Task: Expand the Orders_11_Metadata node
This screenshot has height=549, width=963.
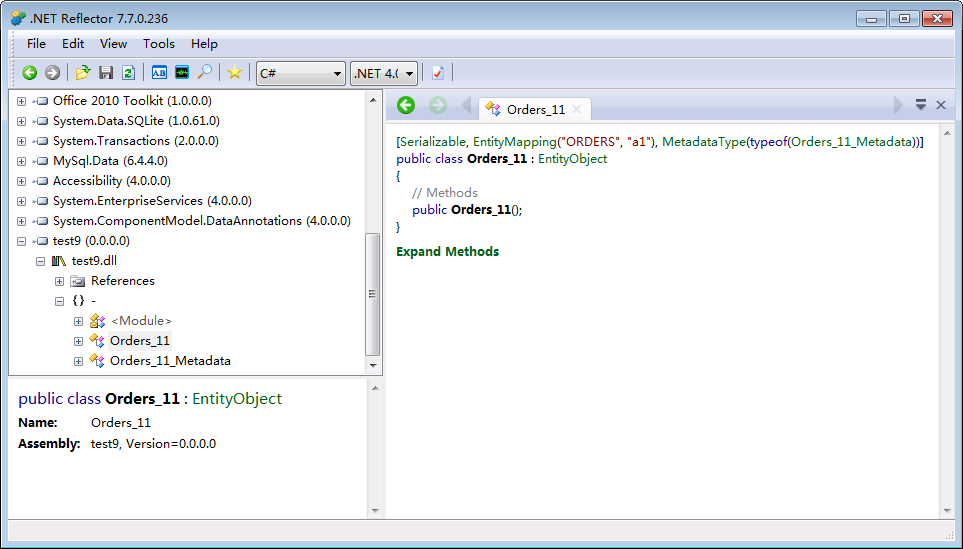Action: click(x=79, y=361)
